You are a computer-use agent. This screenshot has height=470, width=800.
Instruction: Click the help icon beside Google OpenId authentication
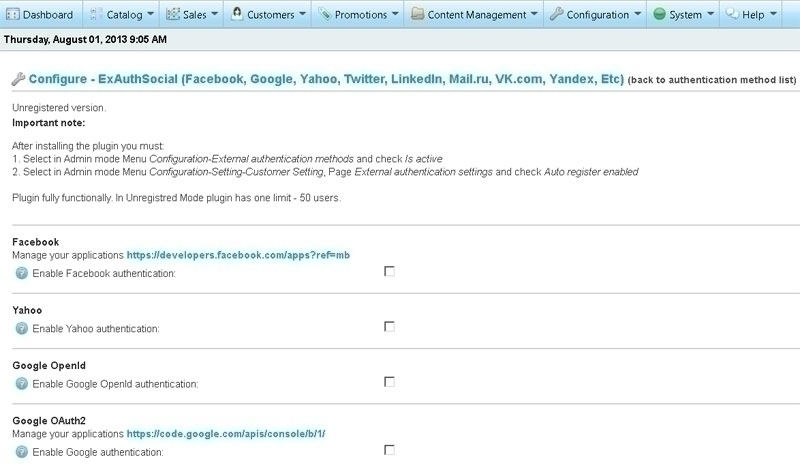21,383
